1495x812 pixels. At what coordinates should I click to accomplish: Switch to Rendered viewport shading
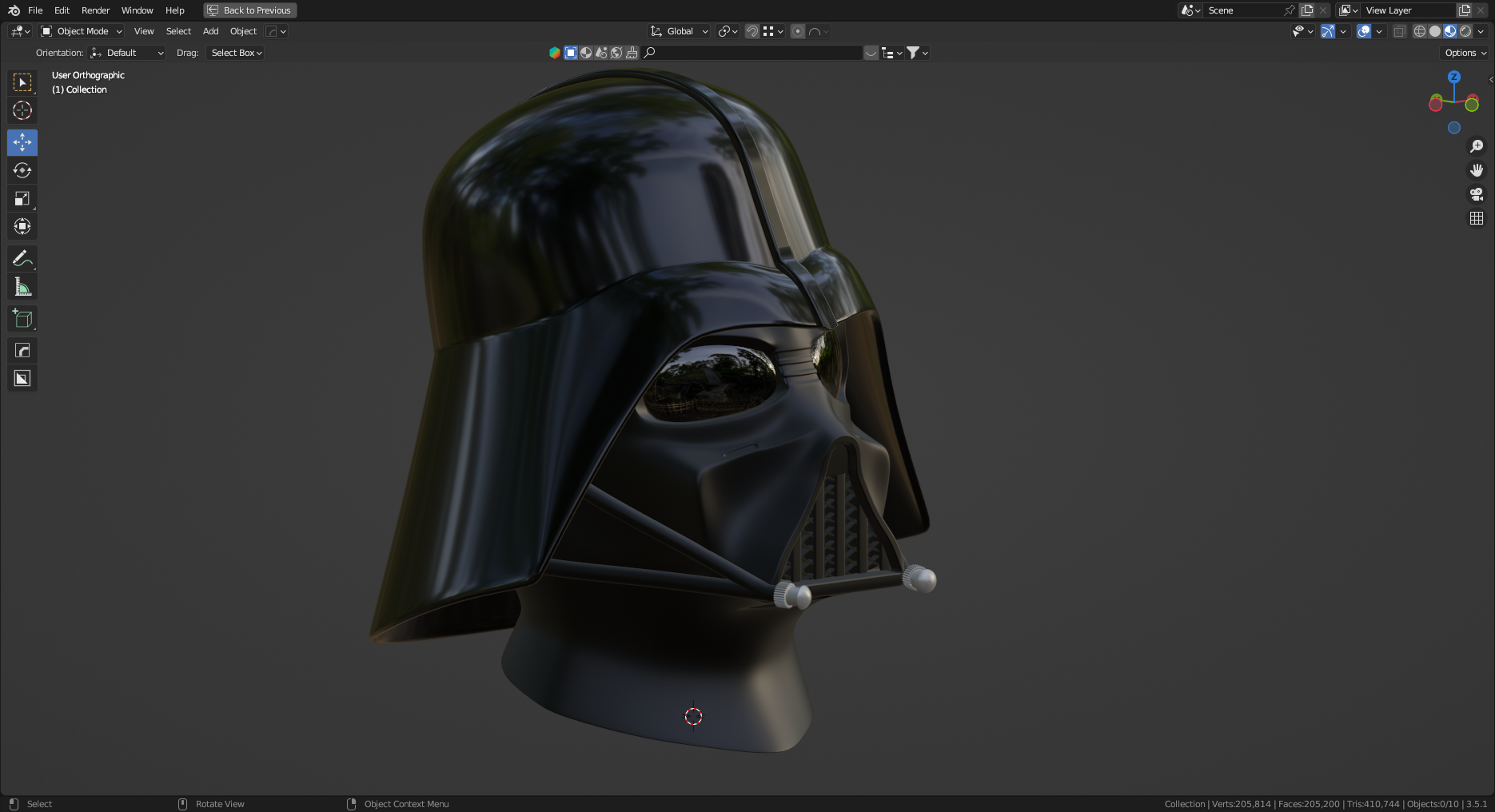click(x=1465, y=31)
